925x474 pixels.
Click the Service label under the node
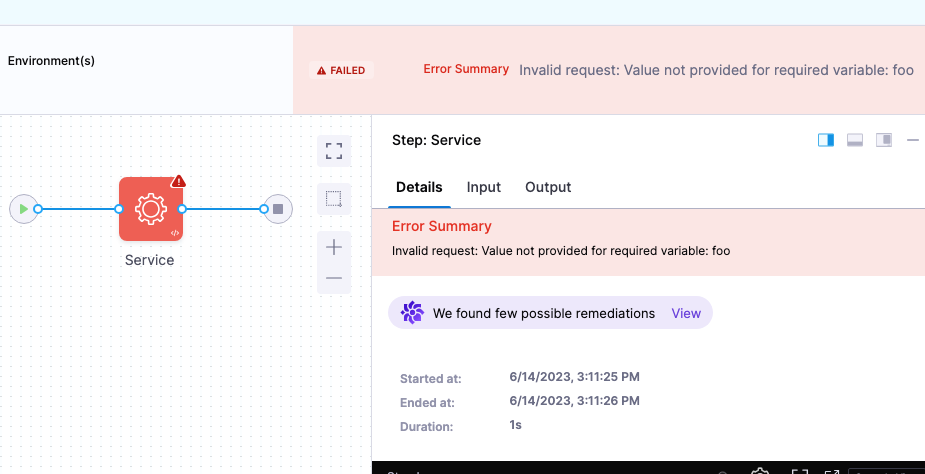click(150, 260)
